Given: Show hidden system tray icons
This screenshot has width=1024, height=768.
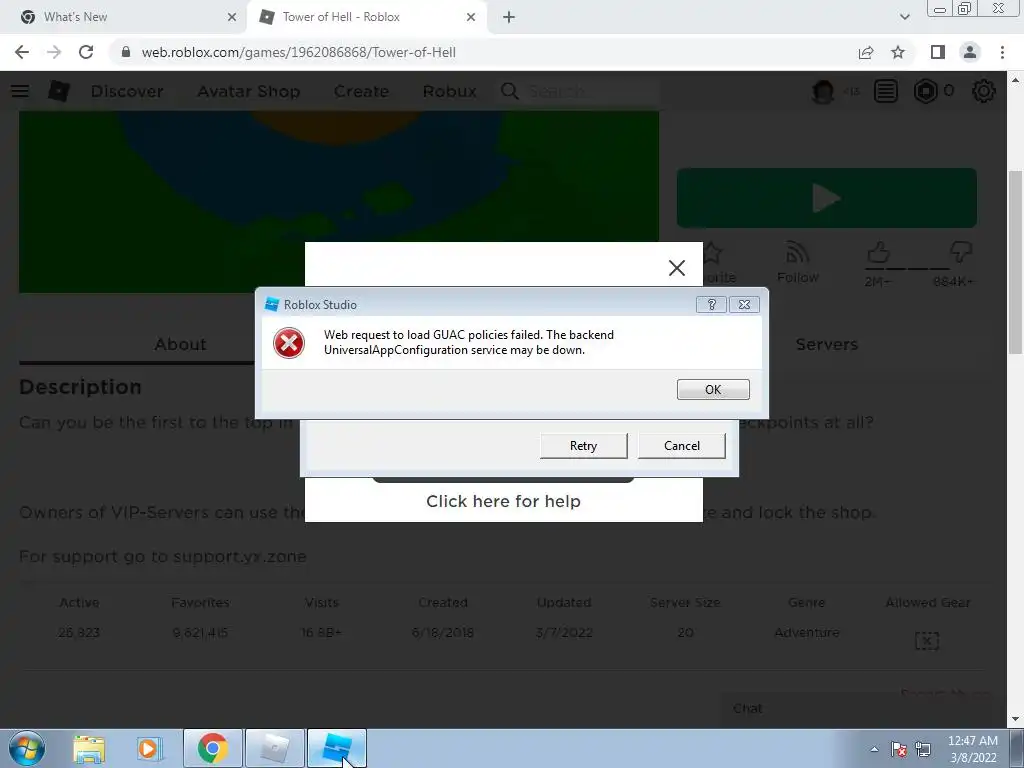Looking at the screenshot, I should click(x=874, y=749).
